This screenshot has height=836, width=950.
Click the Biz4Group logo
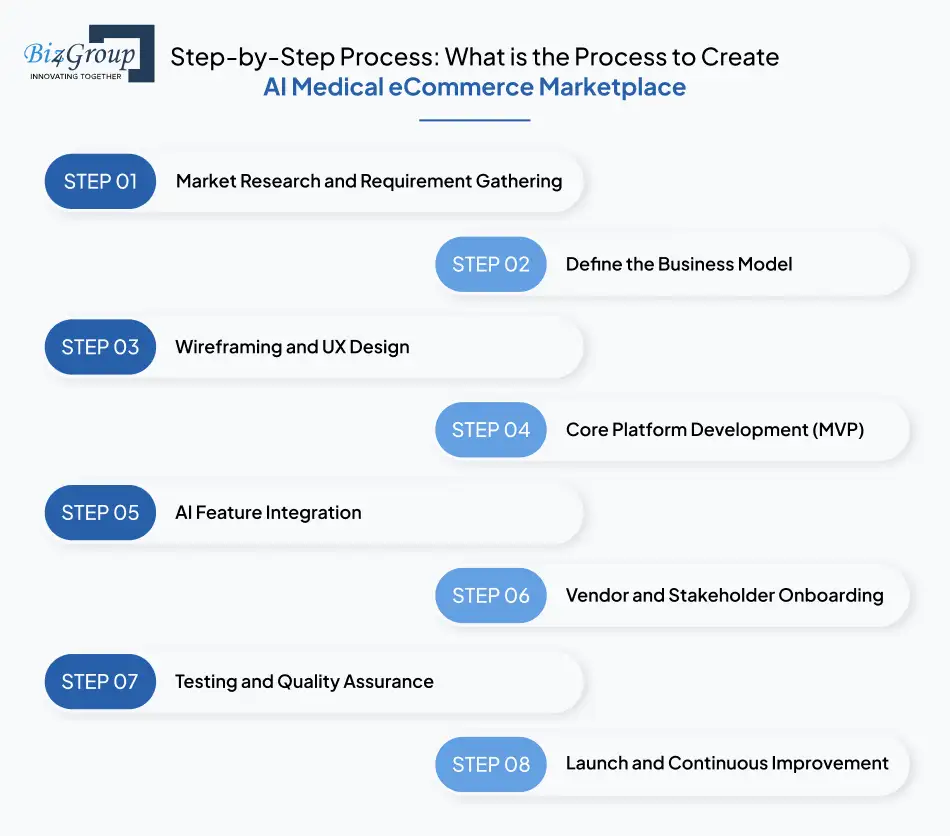coord(89,53)
